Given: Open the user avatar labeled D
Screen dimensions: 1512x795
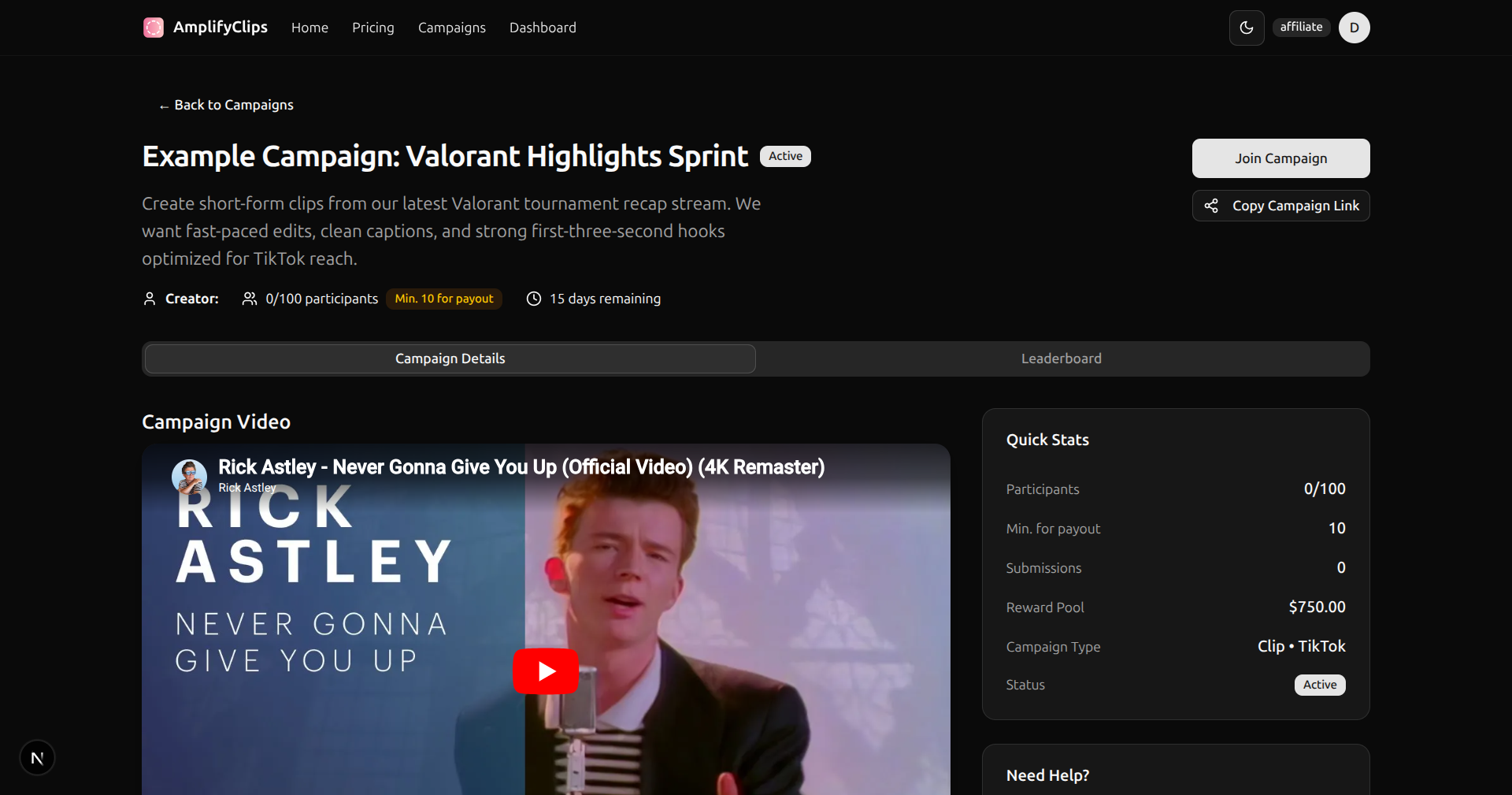Looking at the screenshot, I should [x=1354, y=28].
